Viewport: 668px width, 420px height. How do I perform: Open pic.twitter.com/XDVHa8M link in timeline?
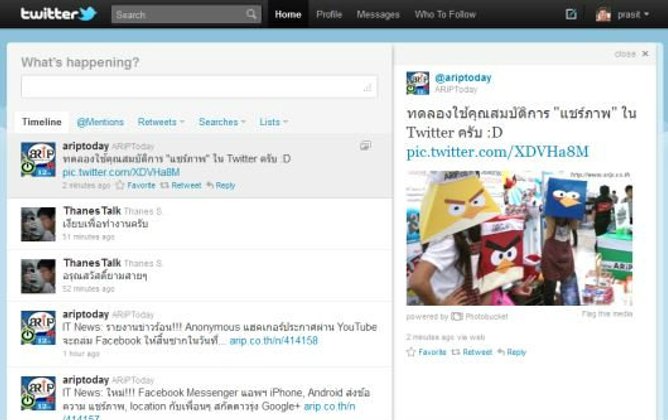pyautogui.click(x=121, y=172)
